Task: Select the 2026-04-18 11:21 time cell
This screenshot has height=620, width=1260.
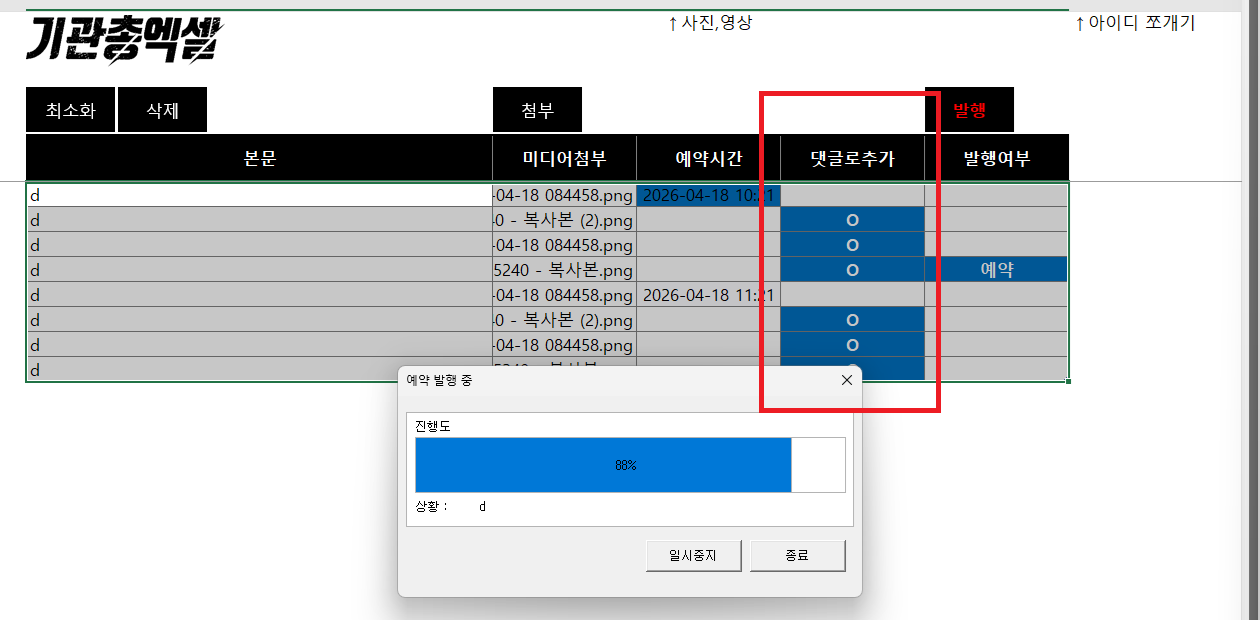Action: 708,295
